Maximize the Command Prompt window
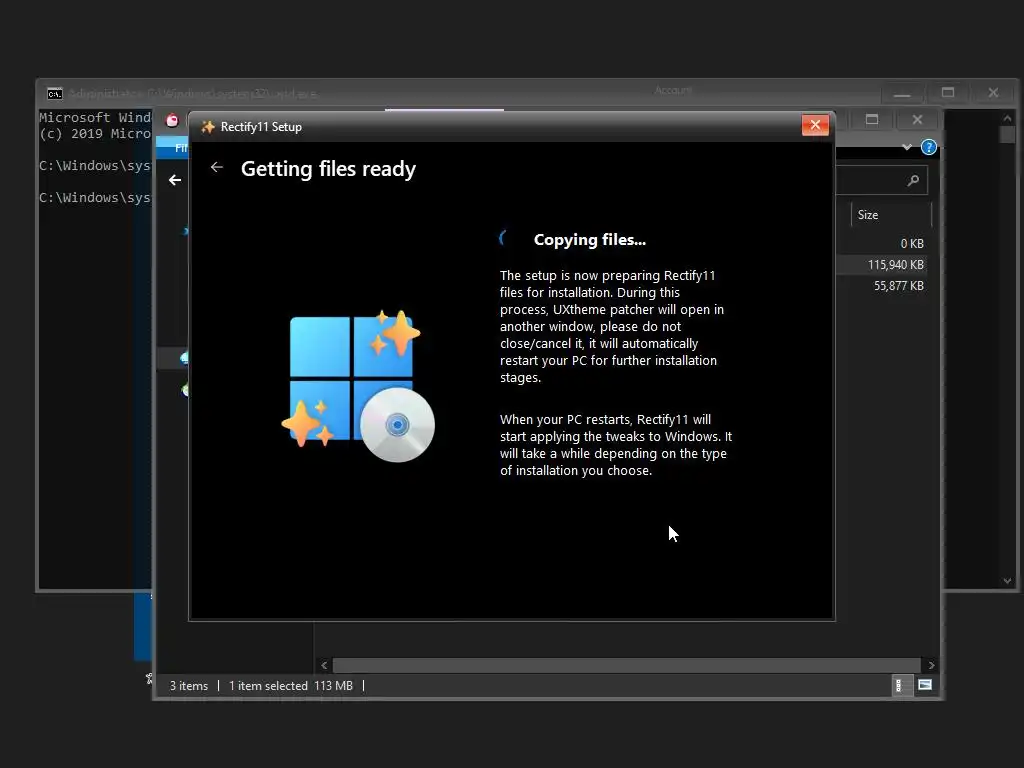Image resolution: width=1024 pixels, height=768 pixels. click(x=948, y=93)
